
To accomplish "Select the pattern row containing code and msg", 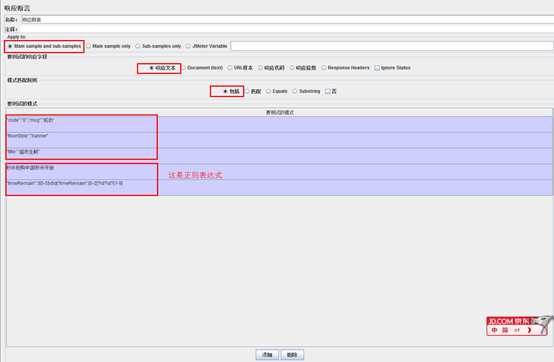I will tap(279, 124).
